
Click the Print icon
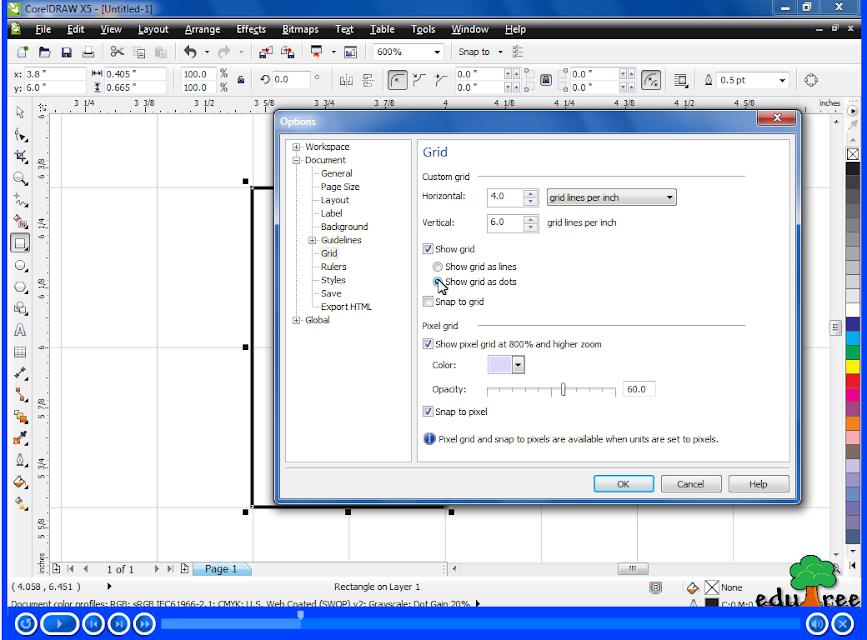pos(88,52)
